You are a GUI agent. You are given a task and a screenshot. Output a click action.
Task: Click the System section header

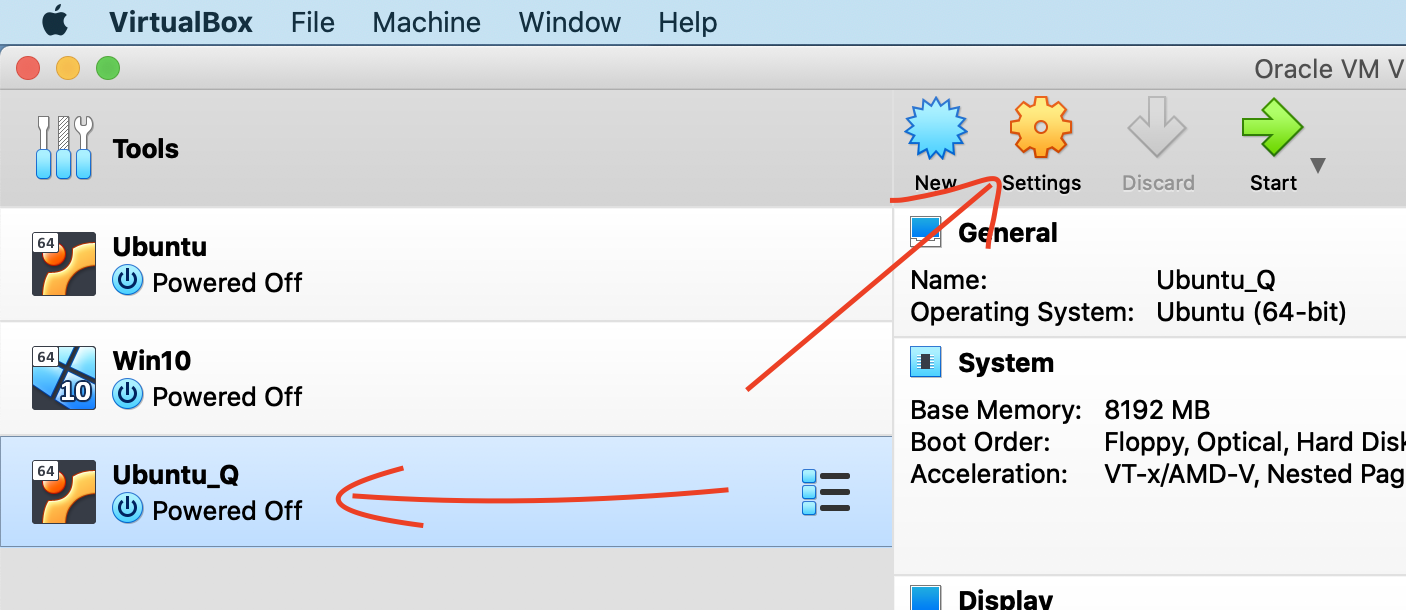[x=1005, y=363]
